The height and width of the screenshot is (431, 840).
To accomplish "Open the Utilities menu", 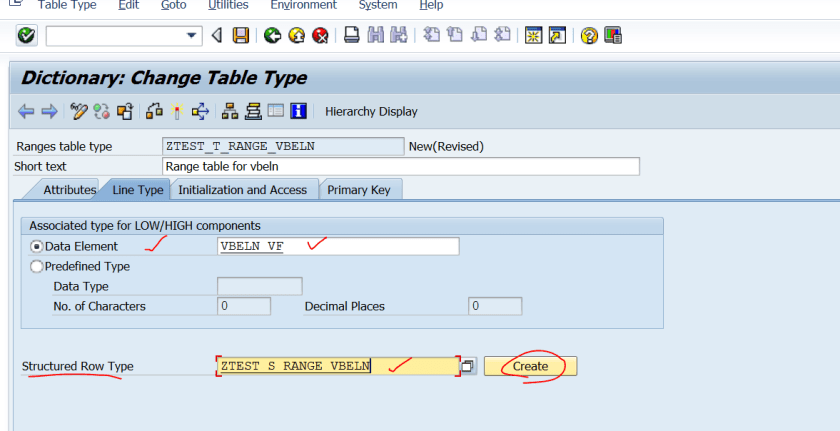I will point(228,5).
